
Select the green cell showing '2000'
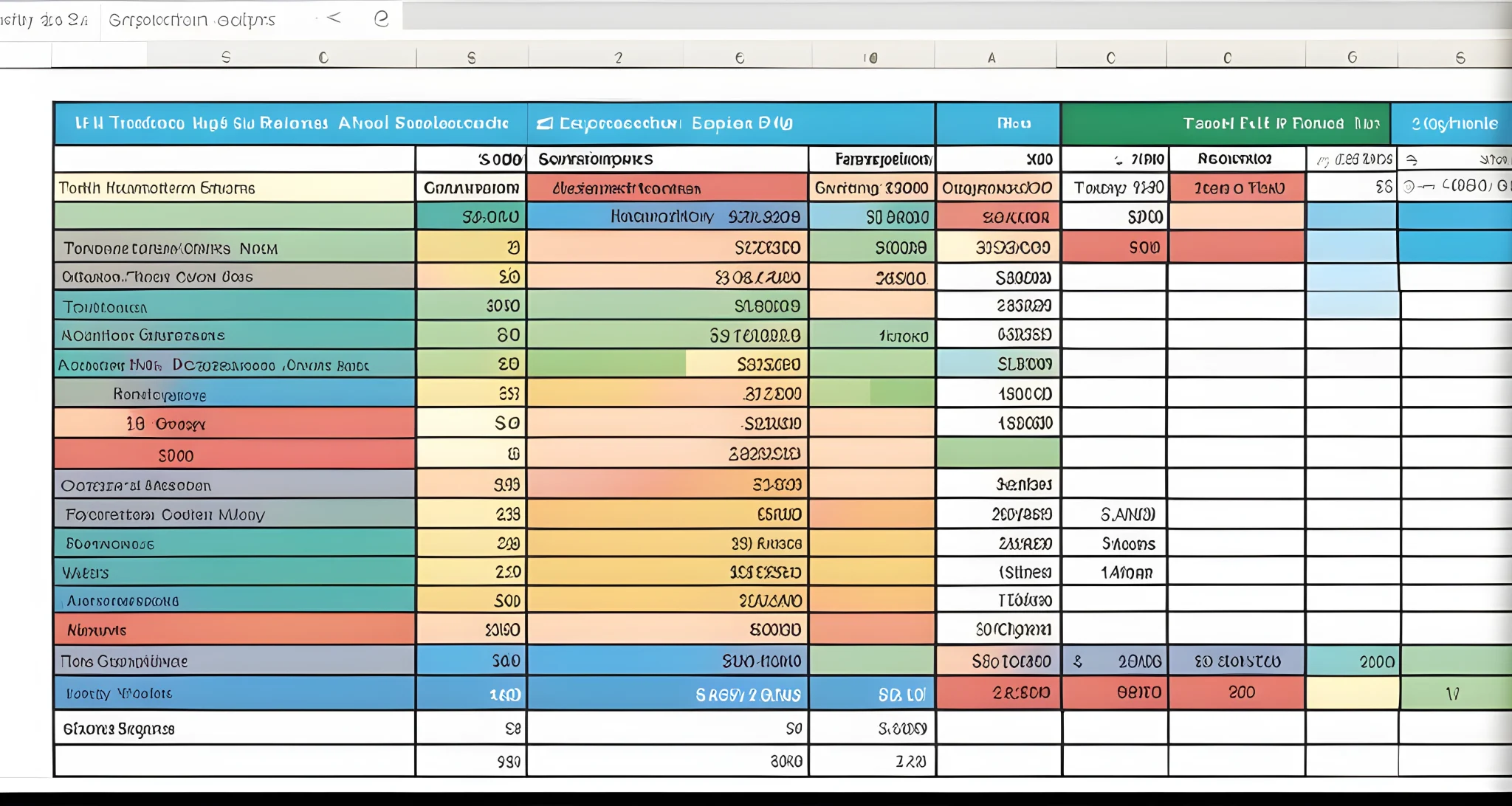(x=1353, y=661)
